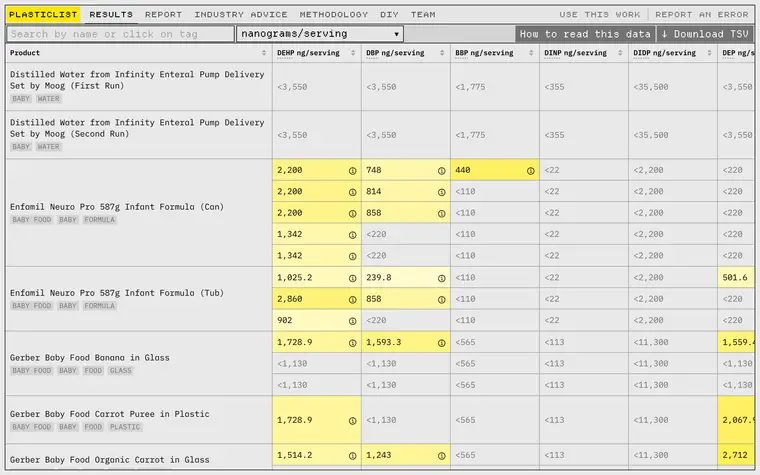Sort by the Product column arrows

point(264,53)
